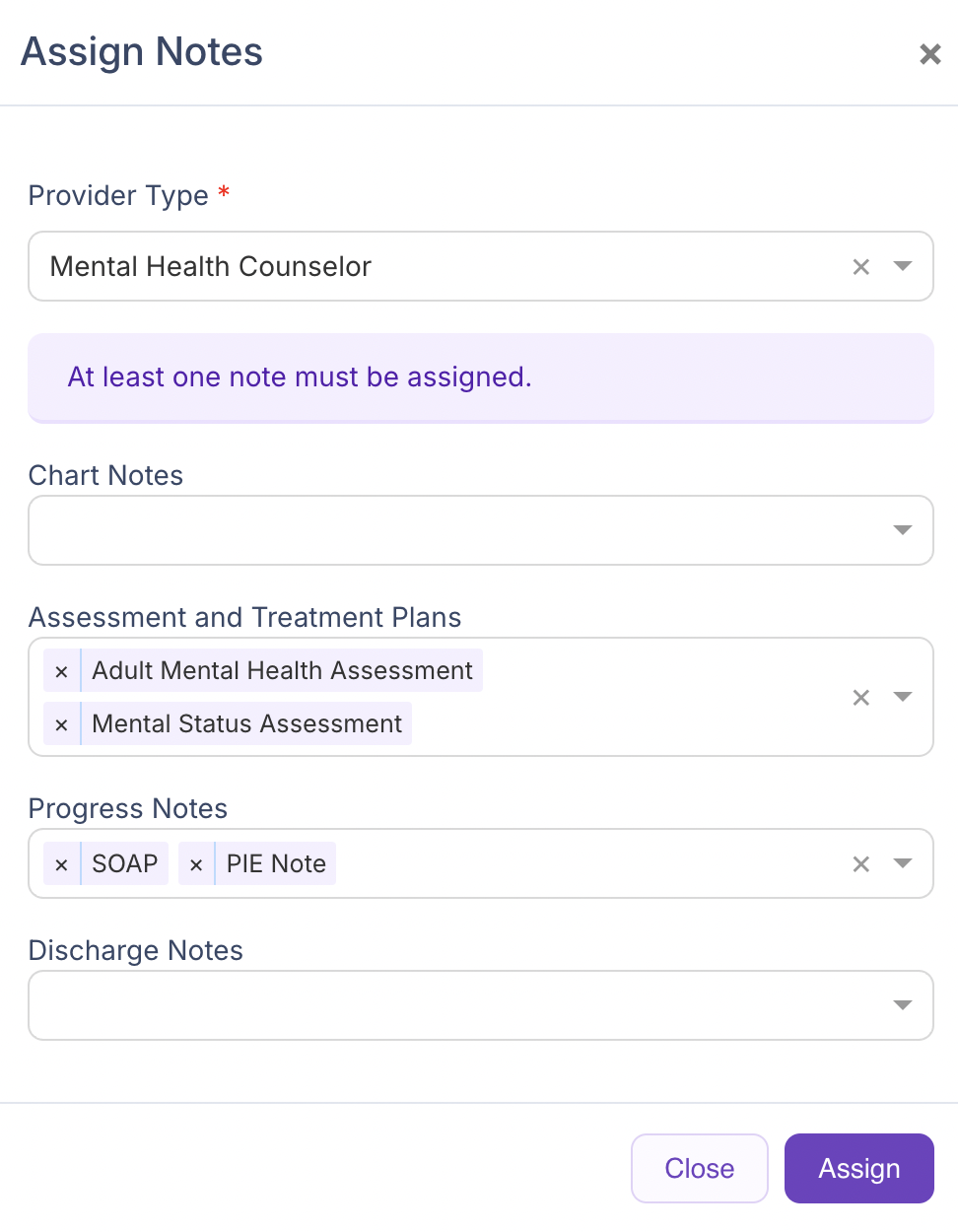The width and height of the screenshot is (958, 1232).
Task: Open the Progress Notes dropdown
Action: (903, 863)
